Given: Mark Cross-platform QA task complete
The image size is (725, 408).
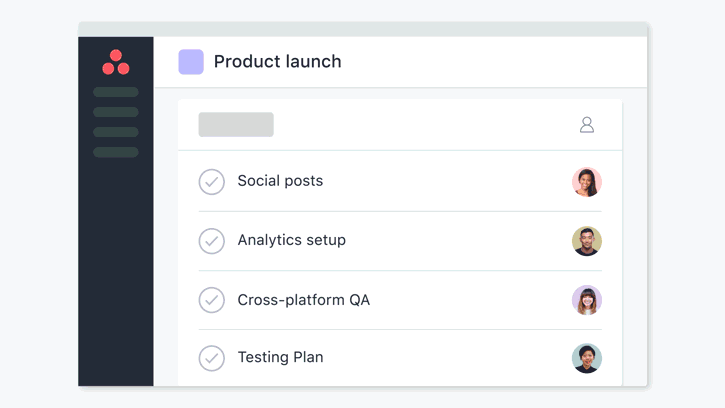Looking at the screenshot, I should (212, 300).
